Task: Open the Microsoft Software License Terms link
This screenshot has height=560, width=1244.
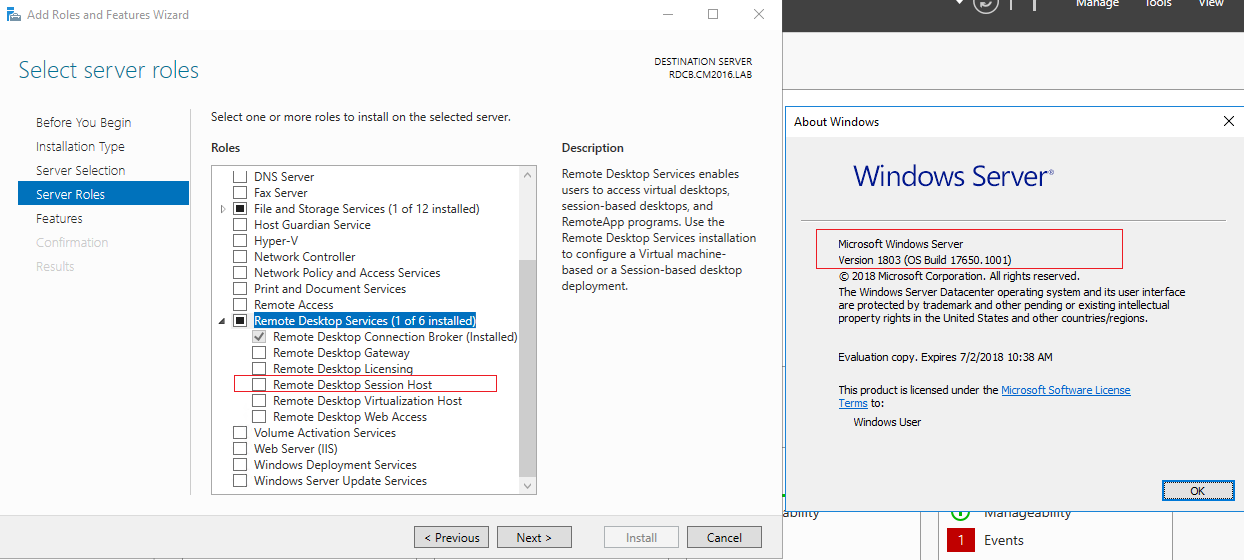Action: (x=984, y=396)
